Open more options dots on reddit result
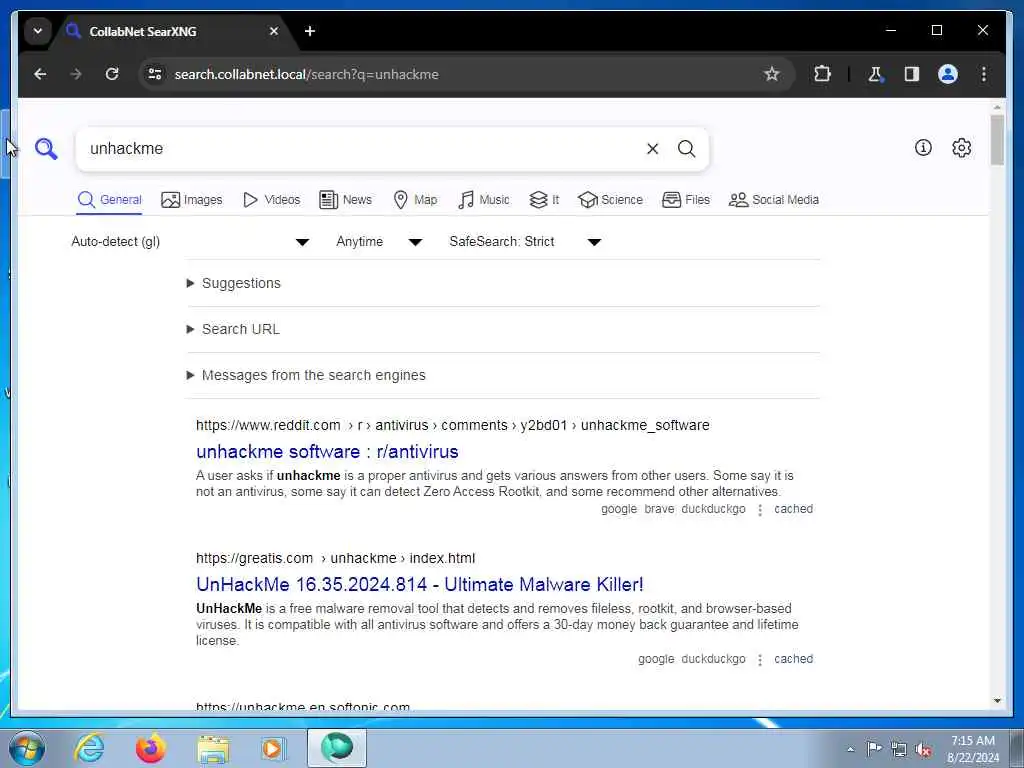Screen dimensions: 1024x768 [x=760, y=509]
